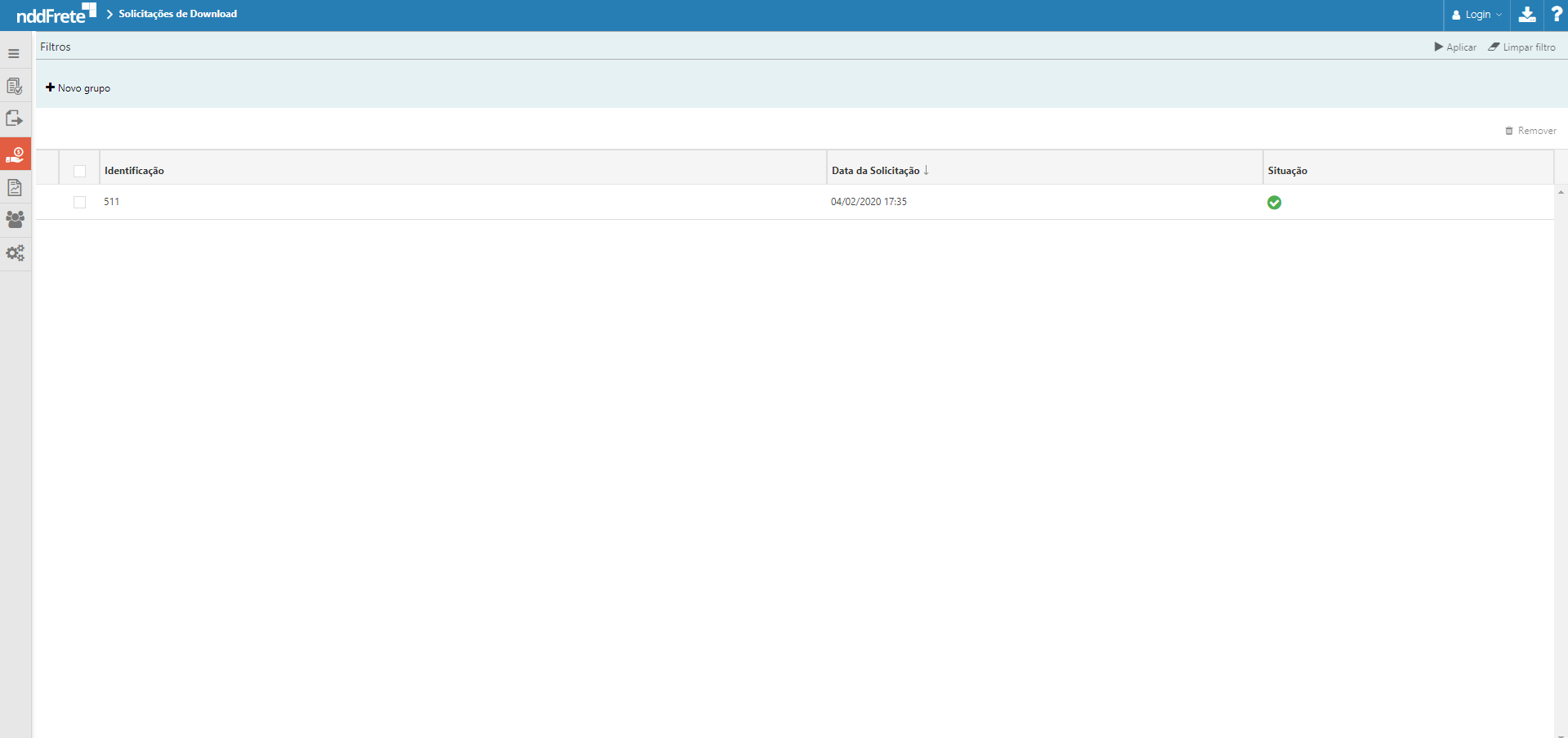Add a new filter group
1568x738 pixels.
[x=78, y=87]
